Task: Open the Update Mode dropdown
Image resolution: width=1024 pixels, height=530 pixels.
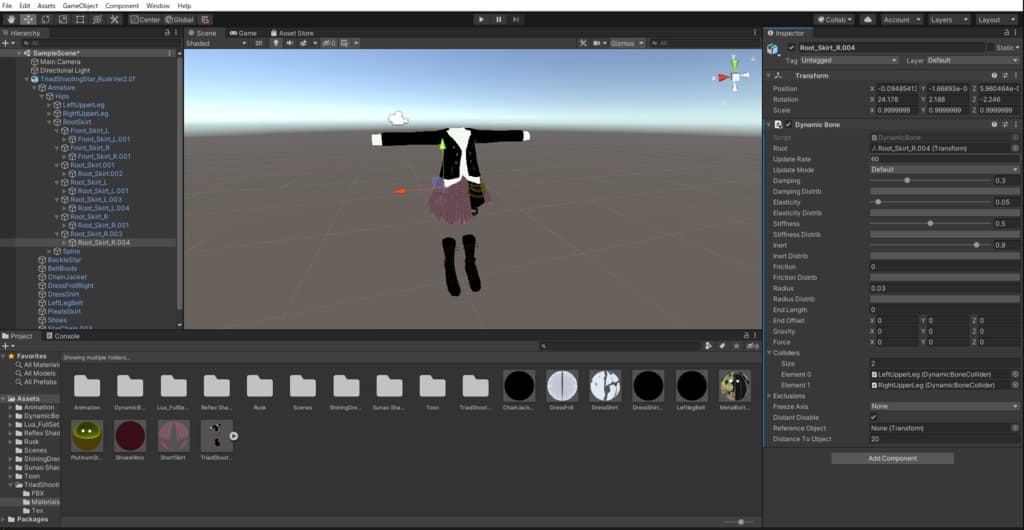Action: click(x=944, y=169)
